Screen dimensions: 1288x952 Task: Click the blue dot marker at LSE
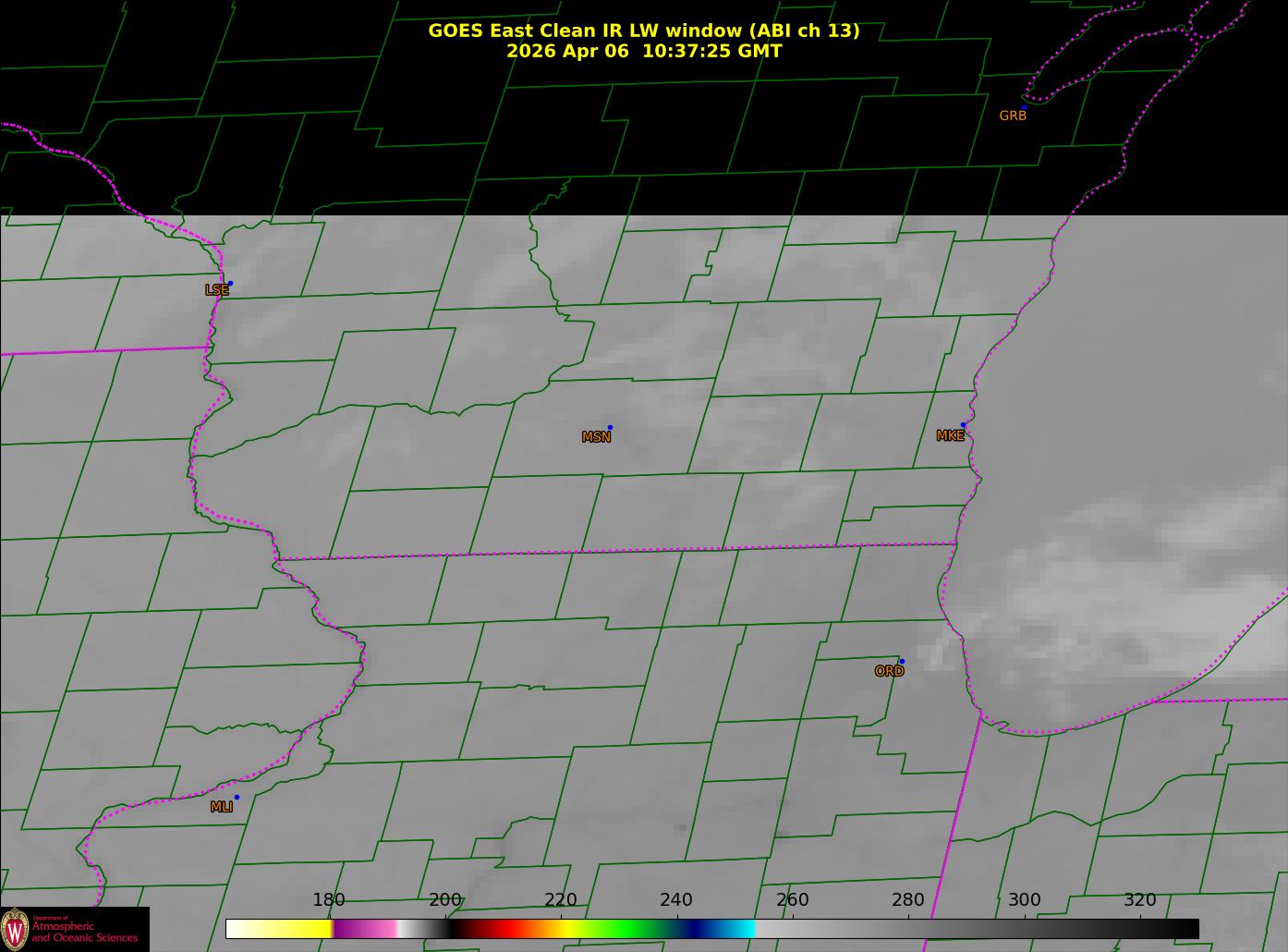pyautogui.click(x=230, y=284)
